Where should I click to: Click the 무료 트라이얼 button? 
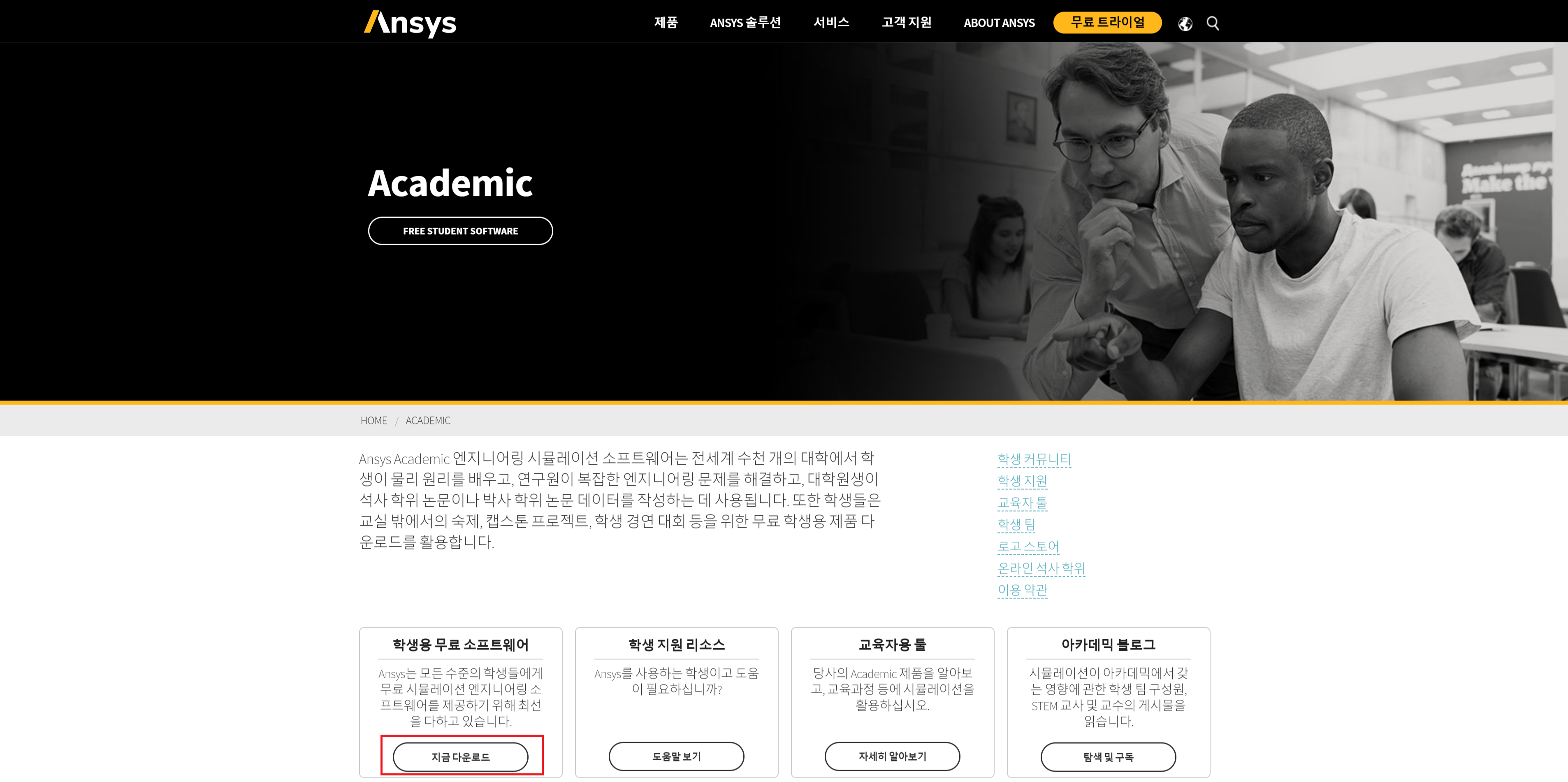pos(1107,23)
